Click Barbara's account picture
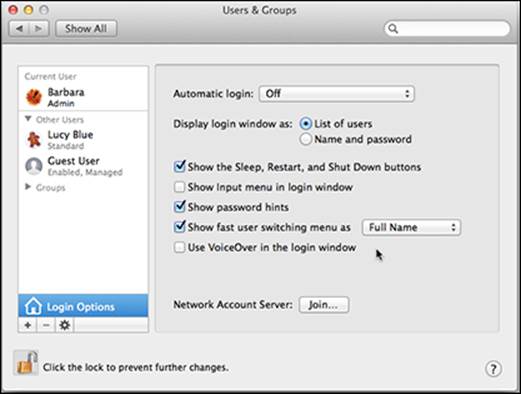Image resolution: width=521 pixels, height=394 pixels. point(34,97)
